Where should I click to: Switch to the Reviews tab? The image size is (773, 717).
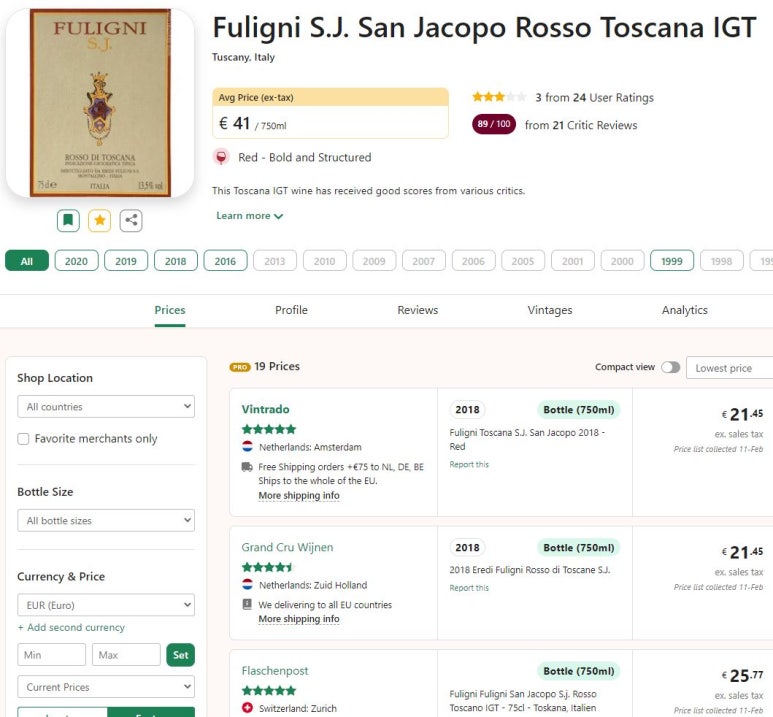click(418, 310)
